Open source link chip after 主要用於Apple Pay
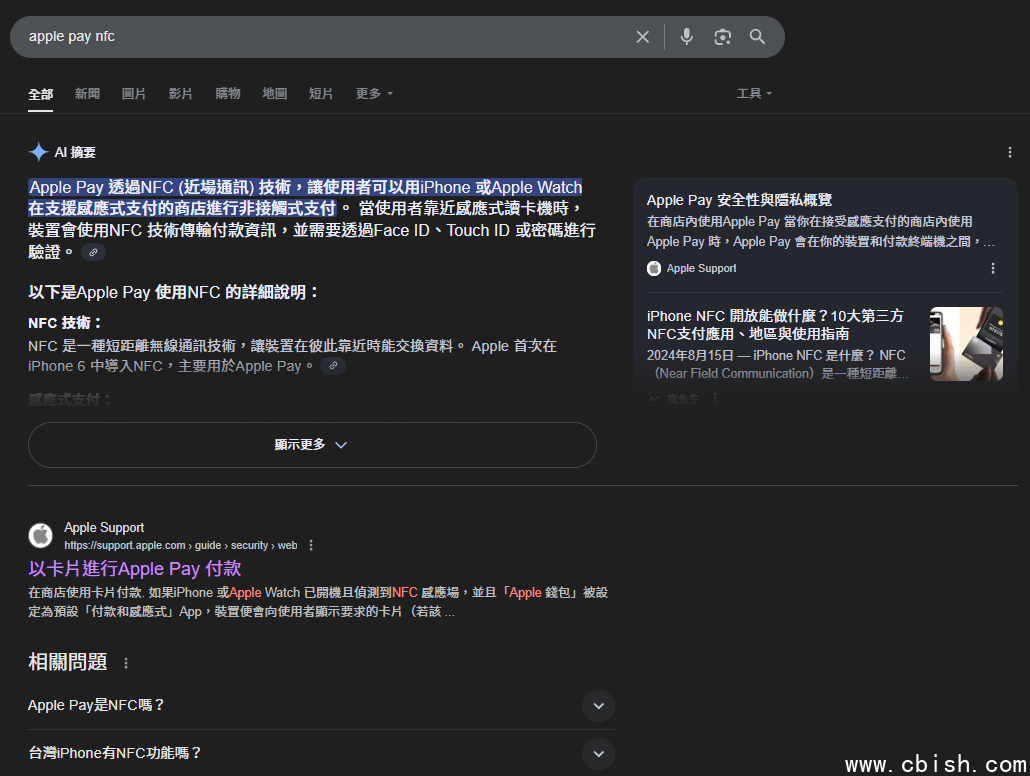Viewport: 1030px width, 776px height. tap(333, 366)
